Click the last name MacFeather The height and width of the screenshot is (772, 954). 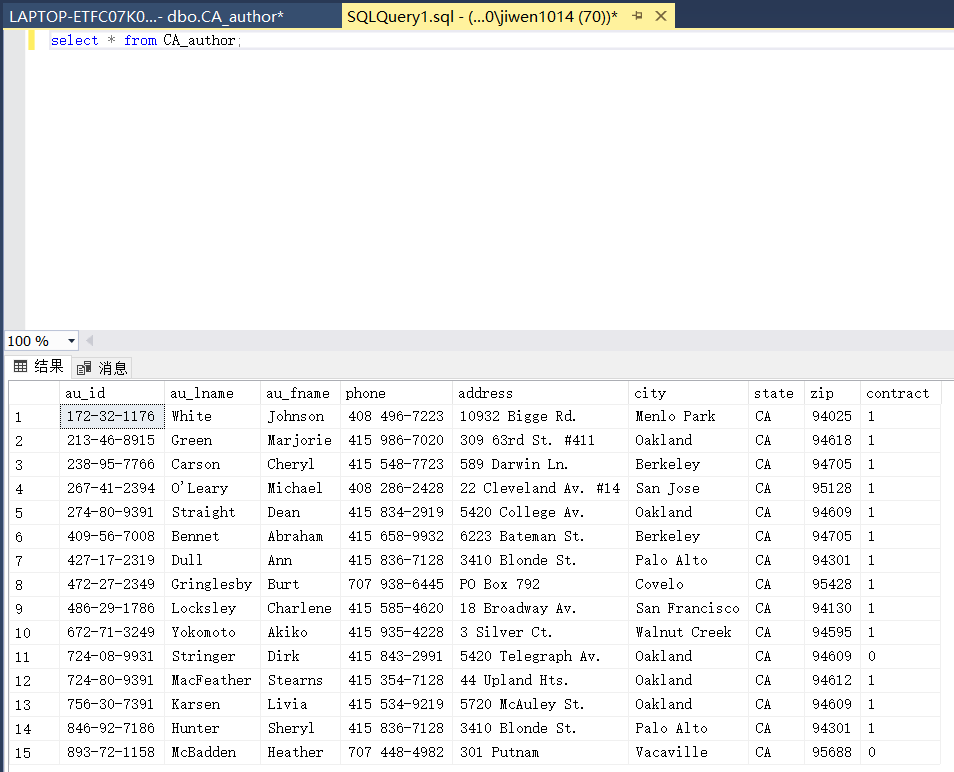pyautogui.click(x=211, y=680)
